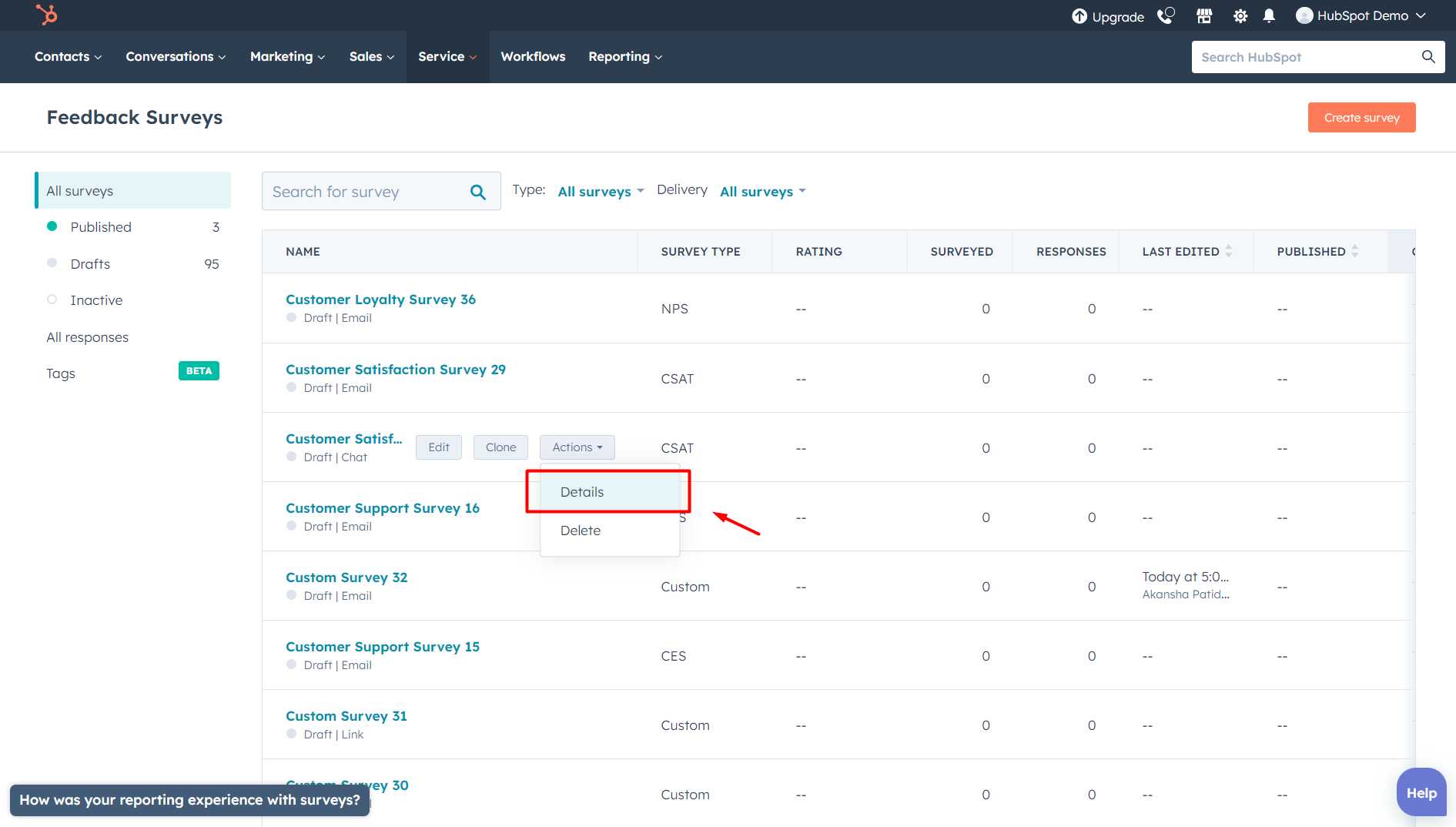Image resolution: width=1456 pixels, height=827 pixels.
Task: Choose Delete from the Actions menu
Action: (610, 531)
